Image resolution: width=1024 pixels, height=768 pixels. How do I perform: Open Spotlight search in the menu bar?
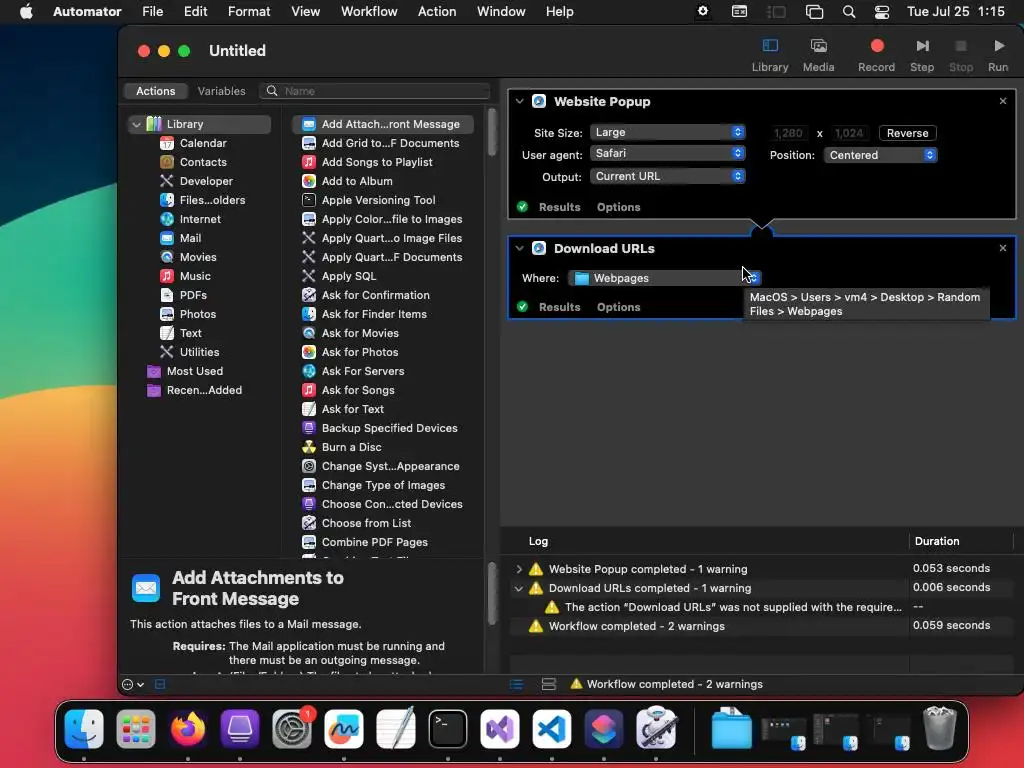(x=848, y=11)
